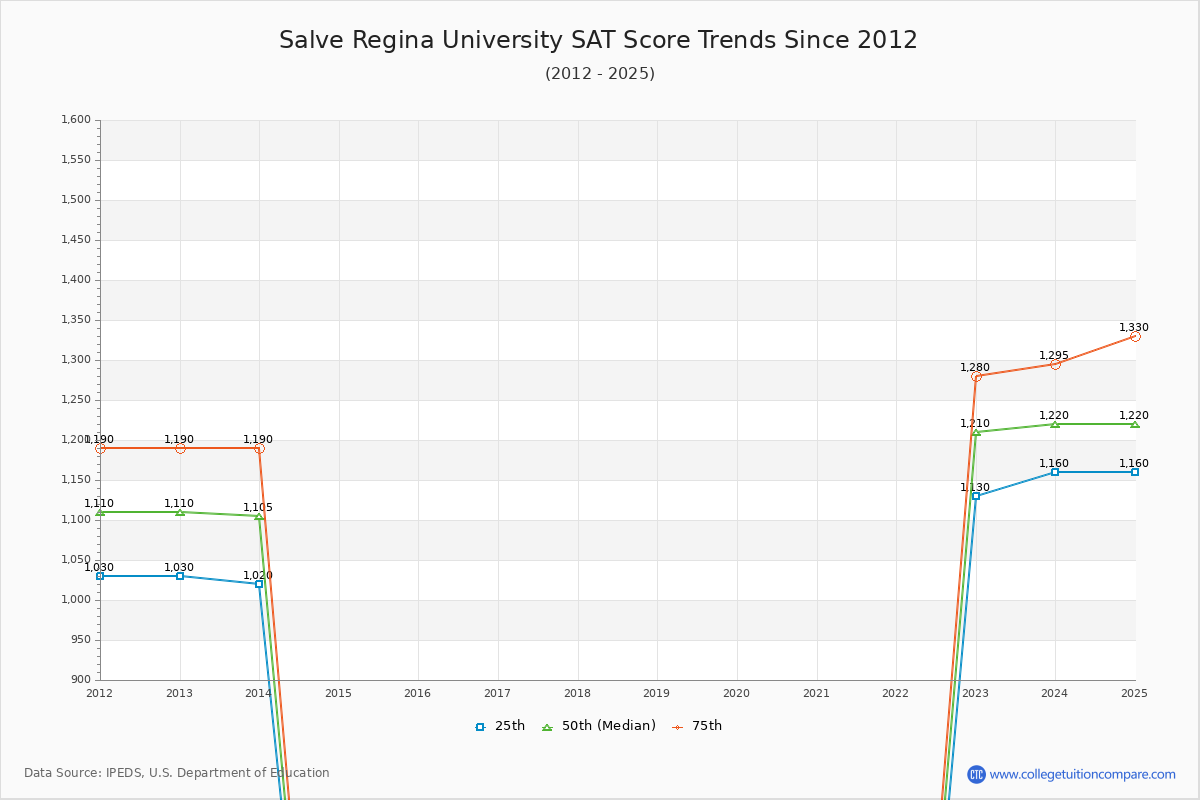Click the 2022 x-axis label
This screenshot has height=800, width=1200.
tap(895, 693)
